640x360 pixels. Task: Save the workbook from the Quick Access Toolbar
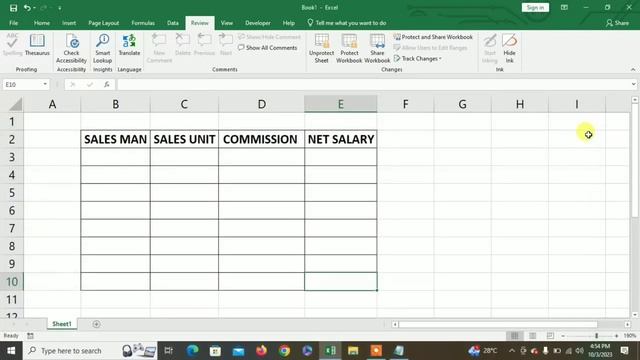pos(13,8)
